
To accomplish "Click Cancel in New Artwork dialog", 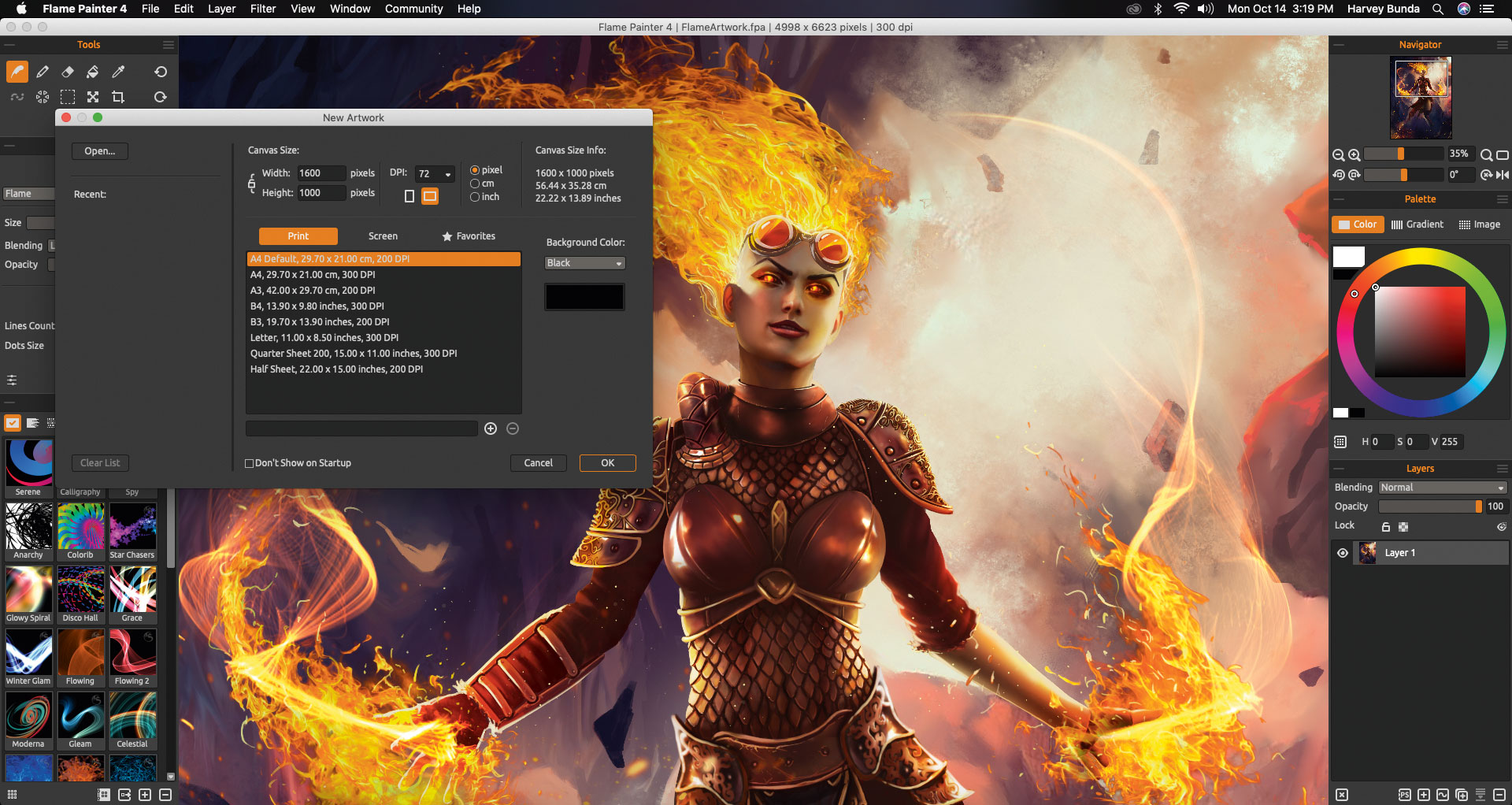I will coord(539,463).
